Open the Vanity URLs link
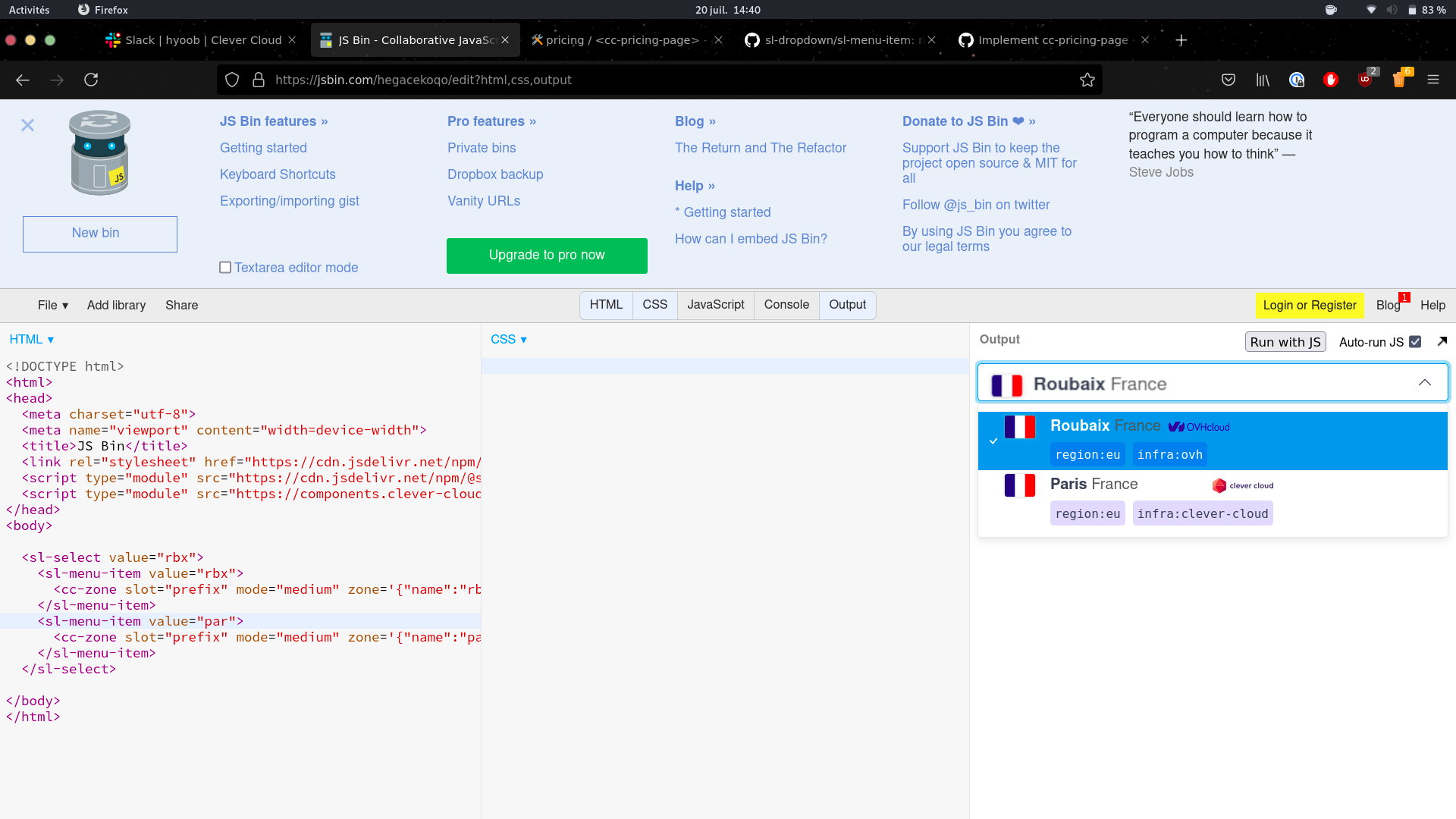The width and height of the screenshot is (1456, 819). [483, 201]
